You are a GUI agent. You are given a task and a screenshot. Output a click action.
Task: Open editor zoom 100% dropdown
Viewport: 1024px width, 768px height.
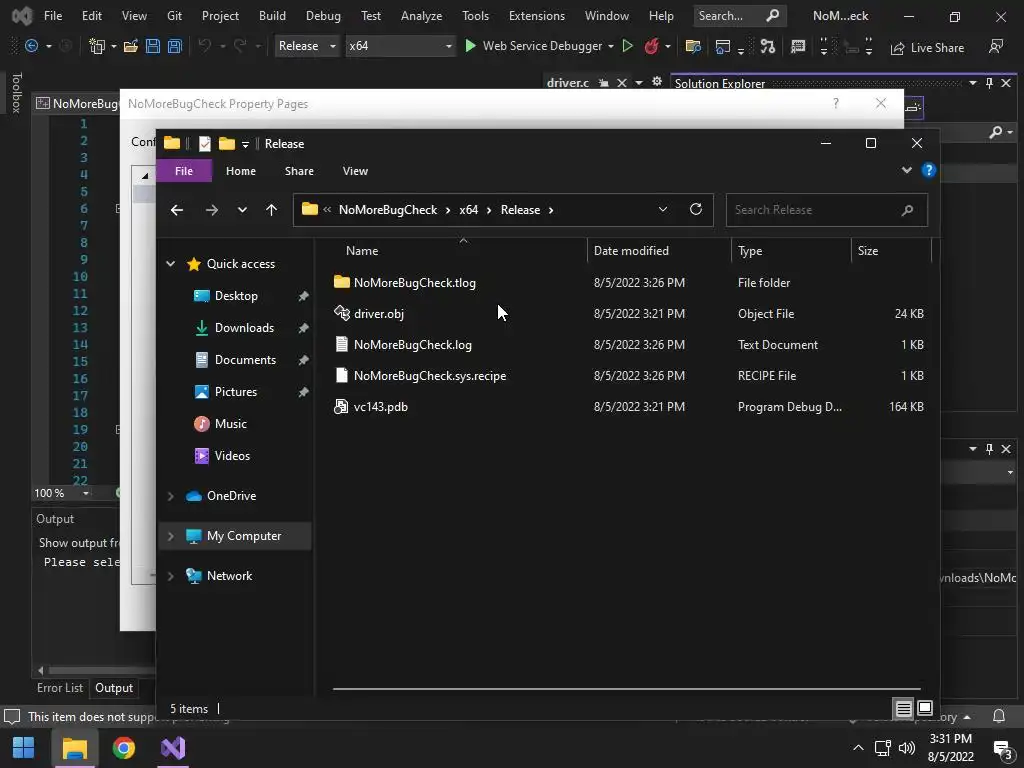point(86,493)
